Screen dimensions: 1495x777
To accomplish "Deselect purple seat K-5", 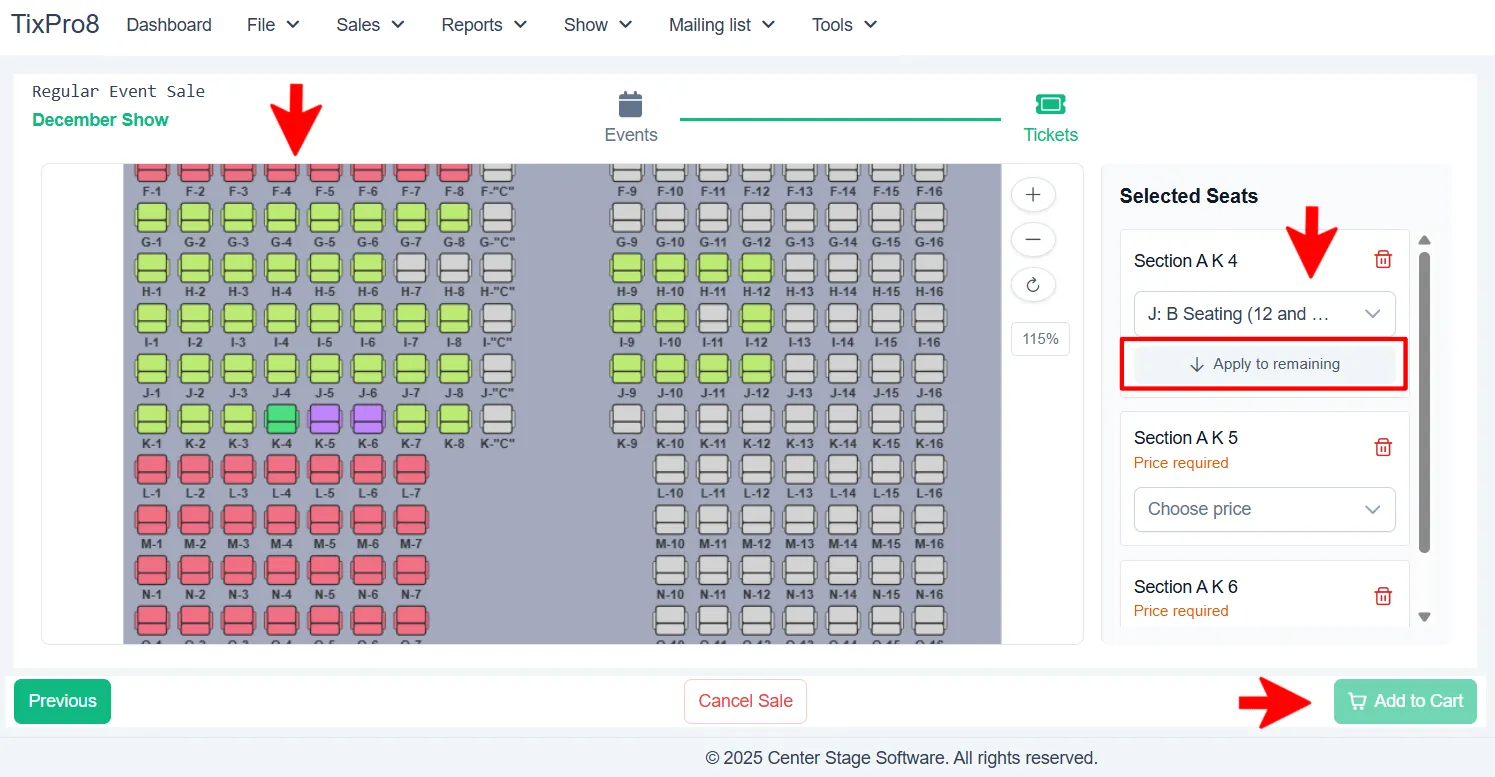I will 325,419.
